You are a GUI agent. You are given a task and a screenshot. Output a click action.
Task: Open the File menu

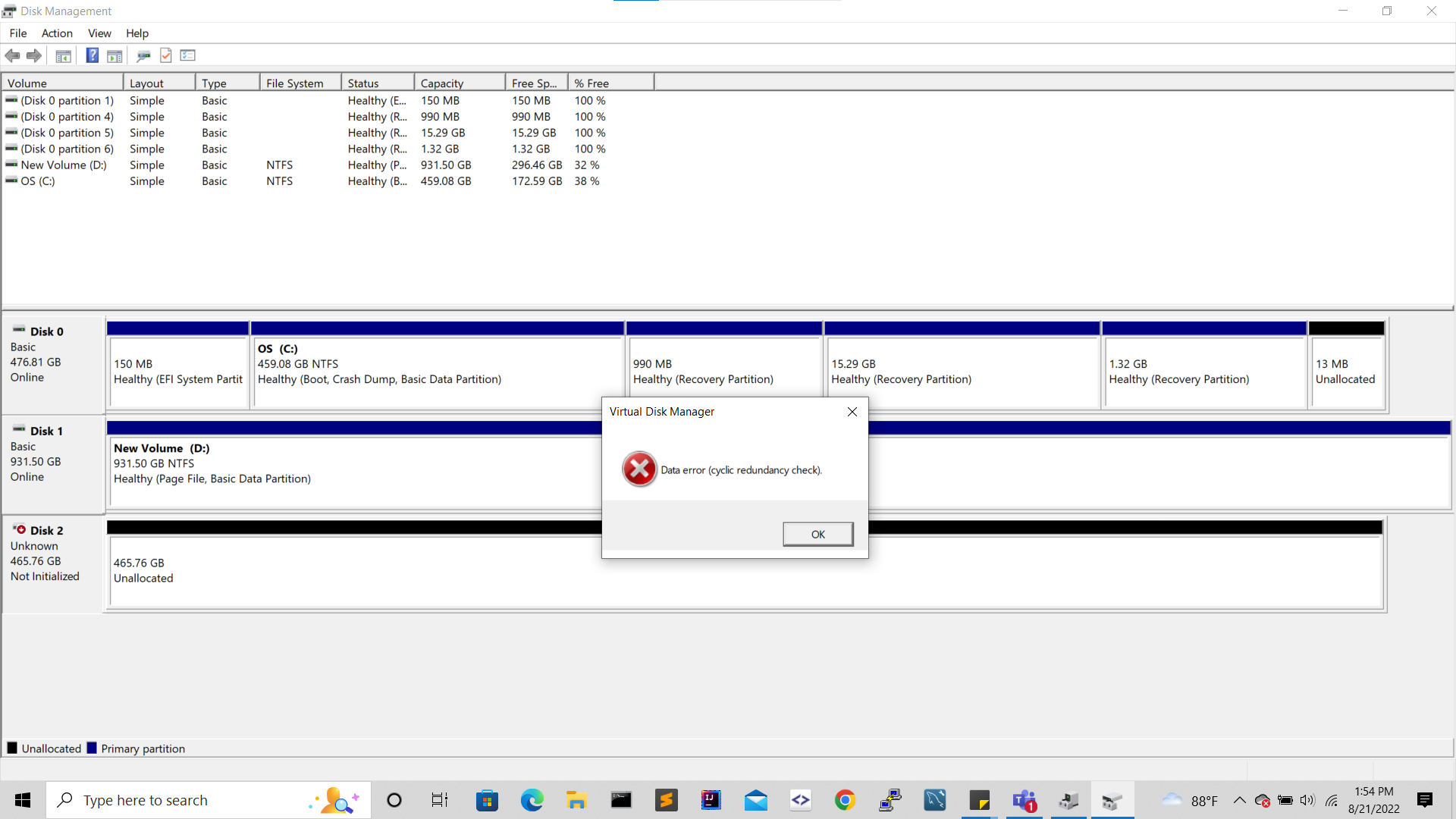click(18, 33)
